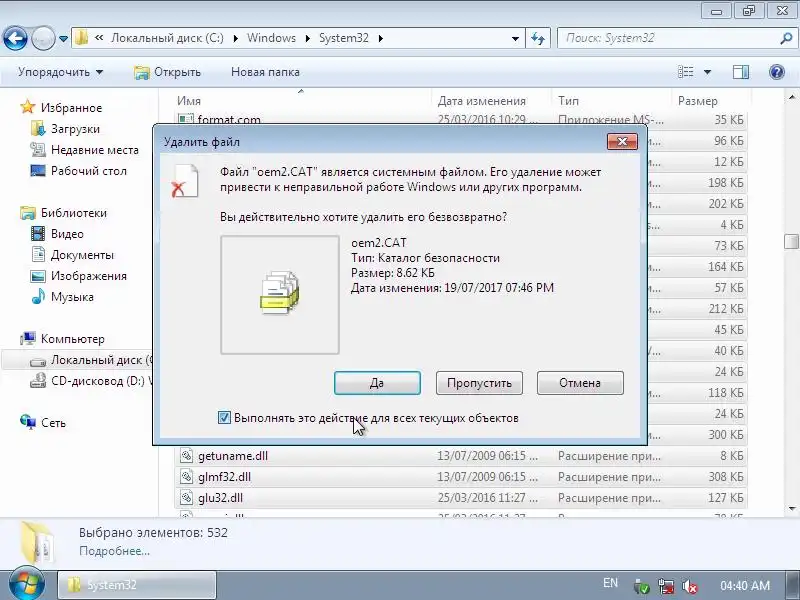Click the change view icon
800x600 pixels.
[x=685, y=72]
